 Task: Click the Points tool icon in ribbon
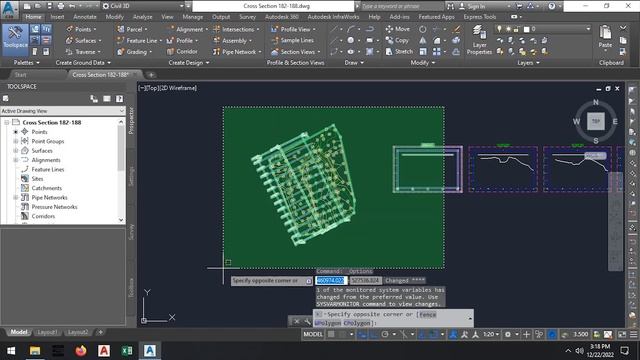tap(69, 29)
